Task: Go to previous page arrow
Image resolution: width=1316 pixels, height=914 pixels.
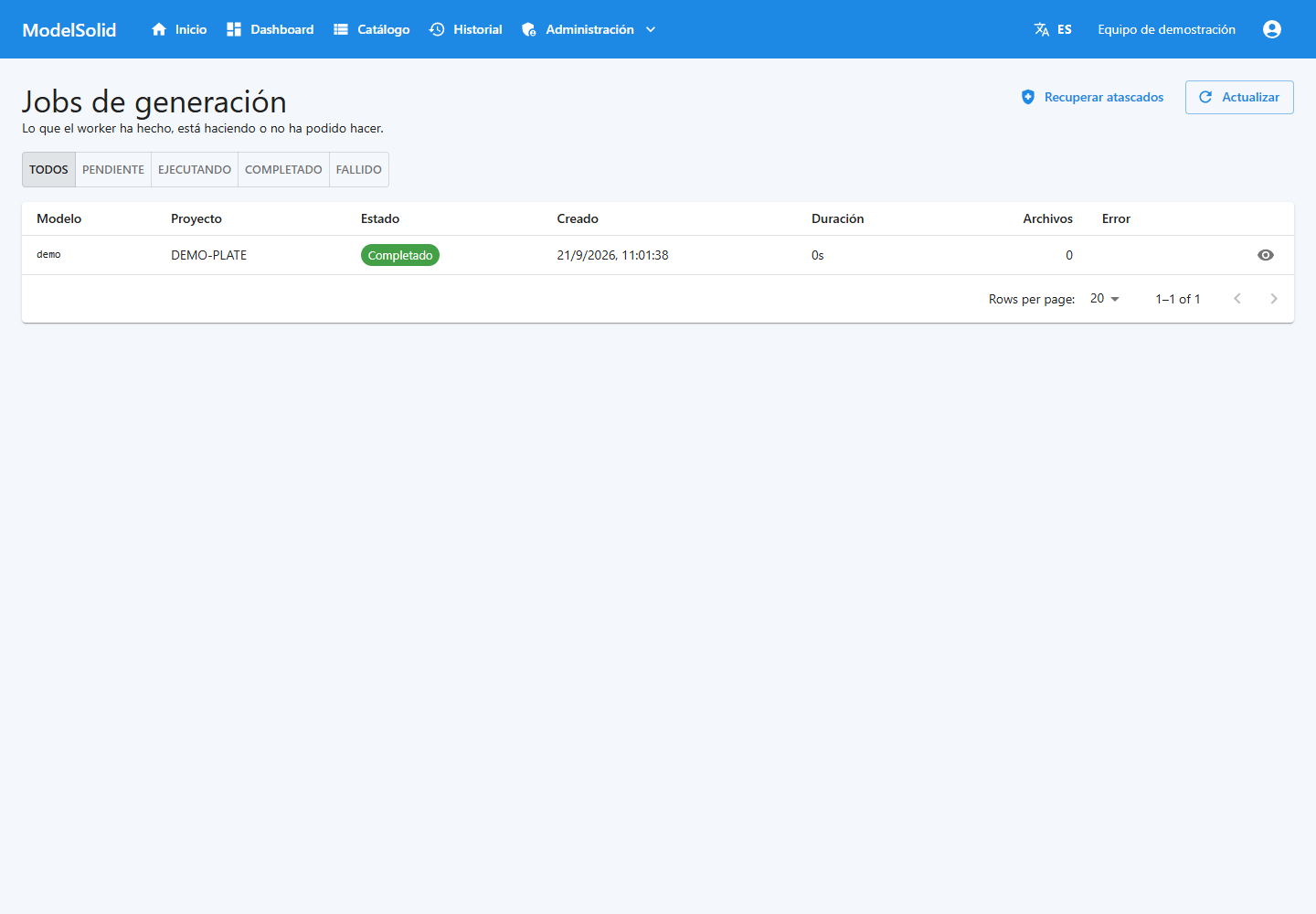Action: 1237,299
